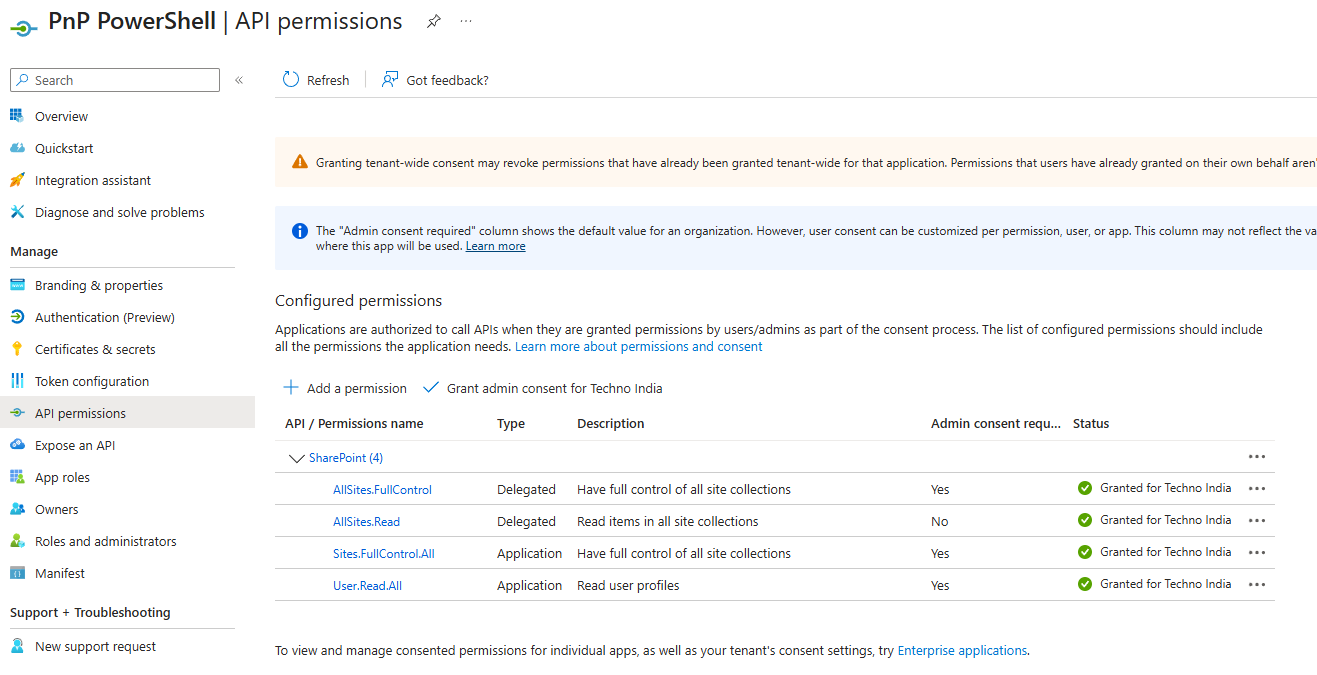Collapse the sidebar with the double chevron
The height and width of the screenshot is (675, 1317).
tap(239, 80)
